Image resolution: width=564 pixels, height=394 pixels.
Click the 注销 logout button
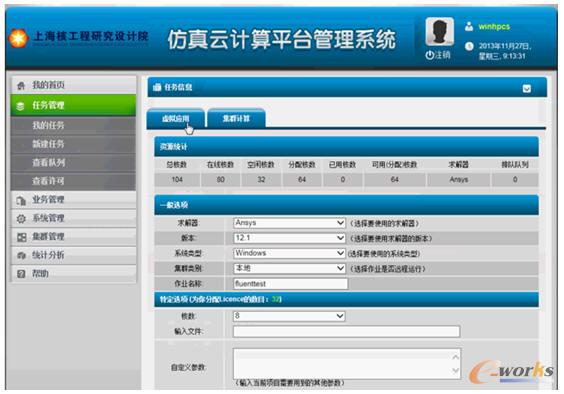438,55
